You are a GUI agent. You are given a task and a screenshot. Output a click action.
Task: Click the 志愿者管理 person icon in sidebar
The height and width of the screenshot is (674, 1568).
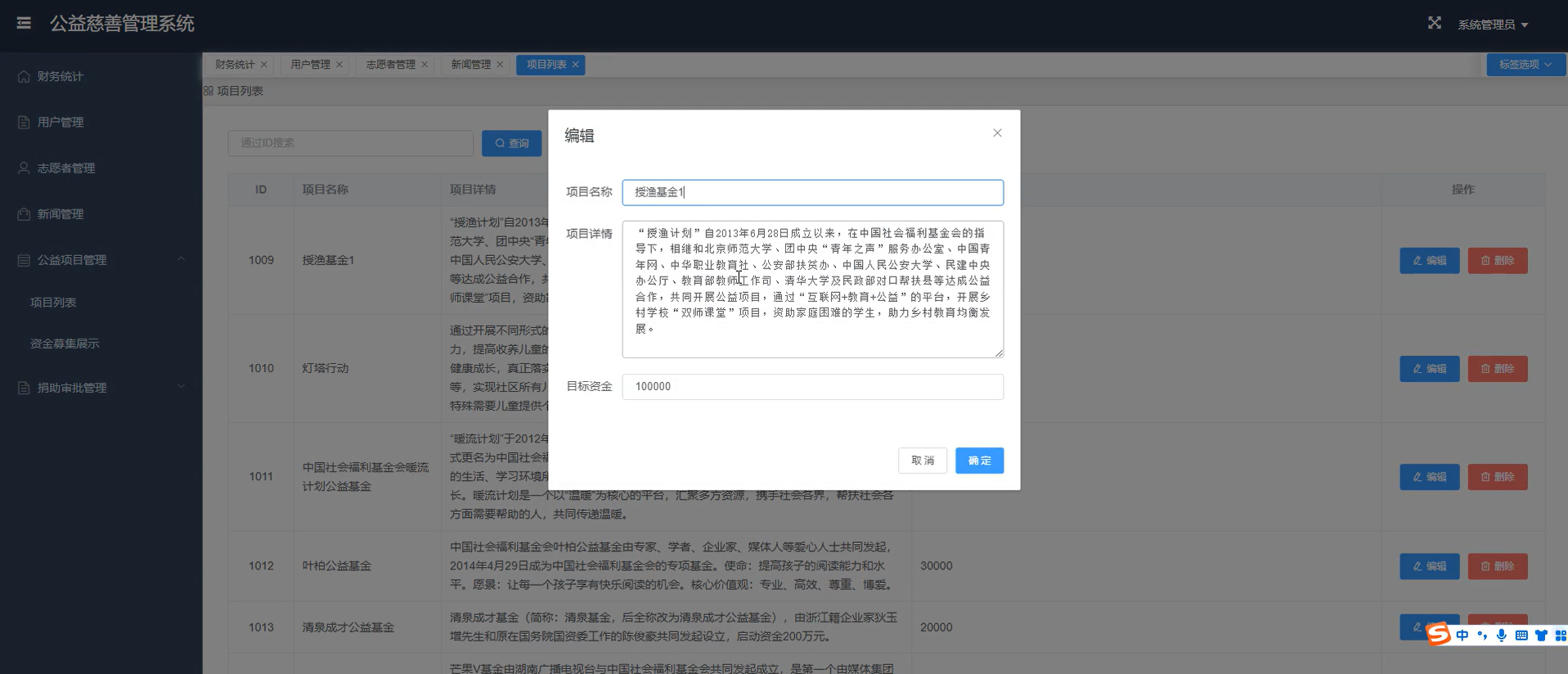(24, 168)
